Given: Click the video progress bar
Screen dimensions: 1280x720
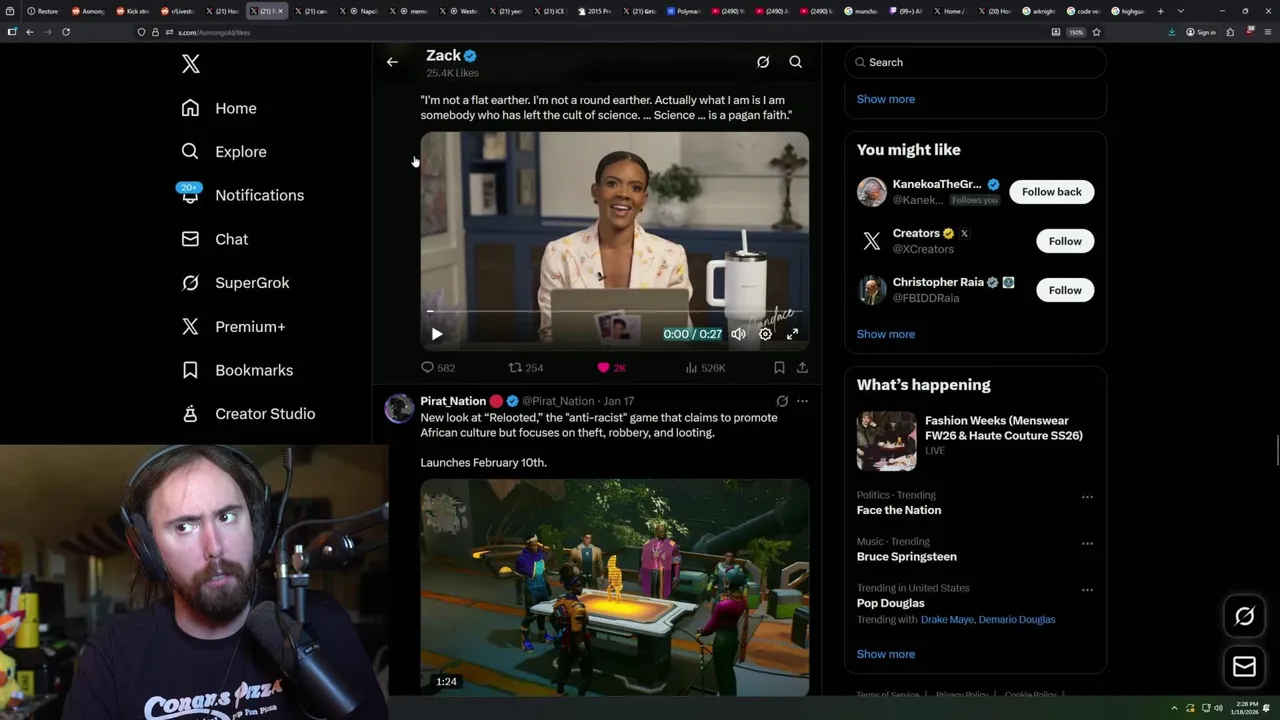Looking at the screenshot, I should (614, 313).
